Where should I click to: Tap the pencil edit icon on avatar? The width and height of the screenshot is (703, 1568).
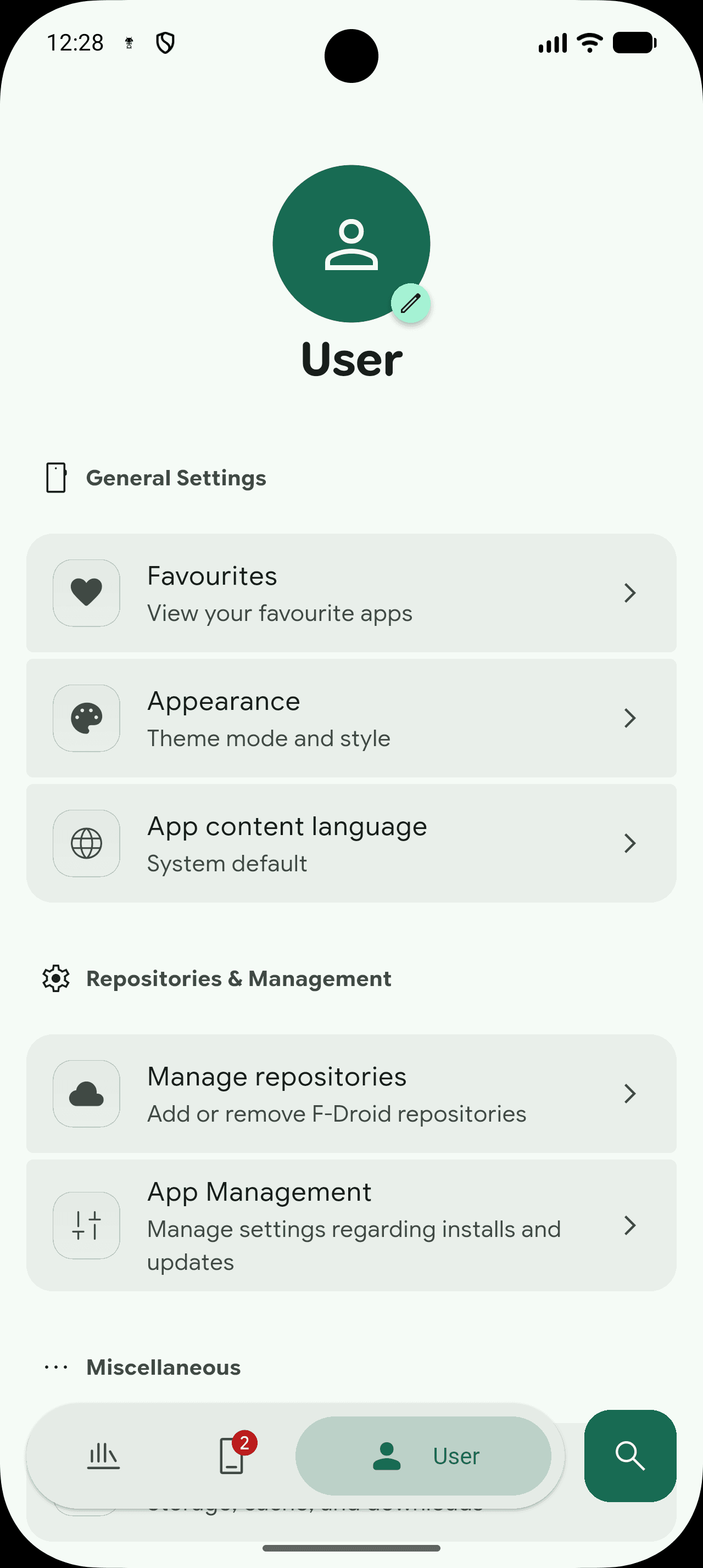click(x=411, y=303)
